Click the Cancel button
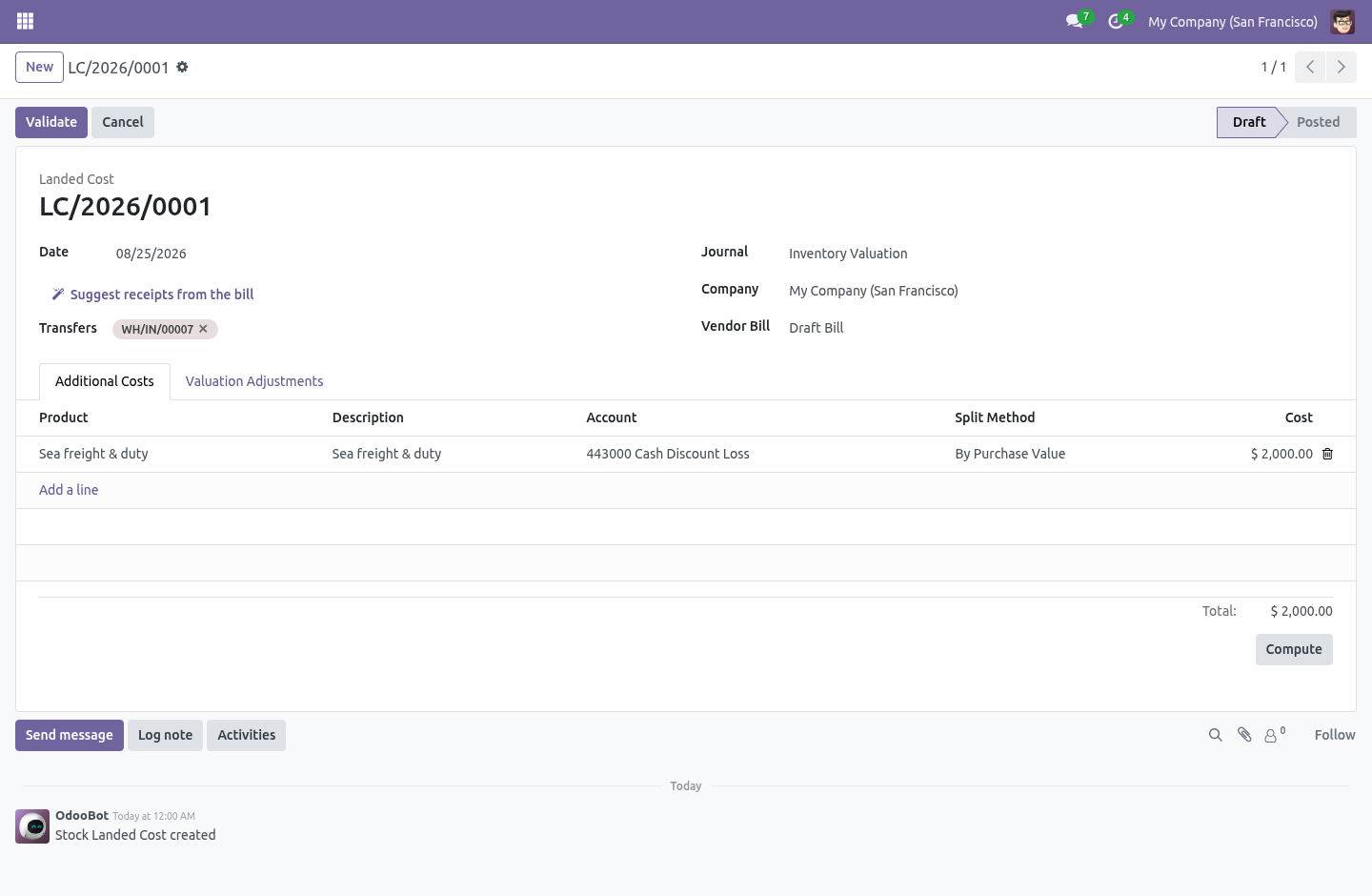The height and width of the screenshot is (896, 1372). tap(123, 122)
